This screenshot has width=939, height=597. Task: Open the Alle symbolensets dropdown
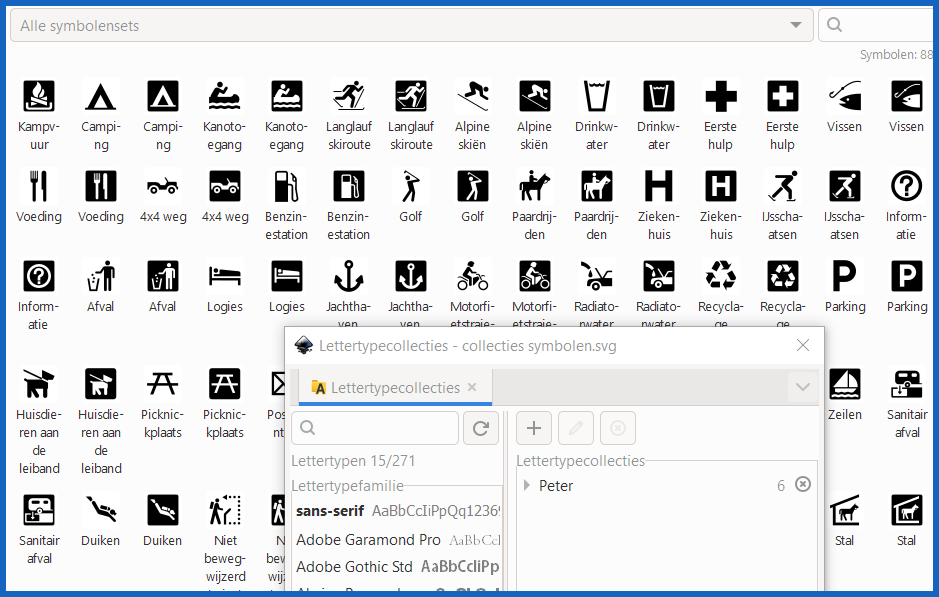coord(411,26)
